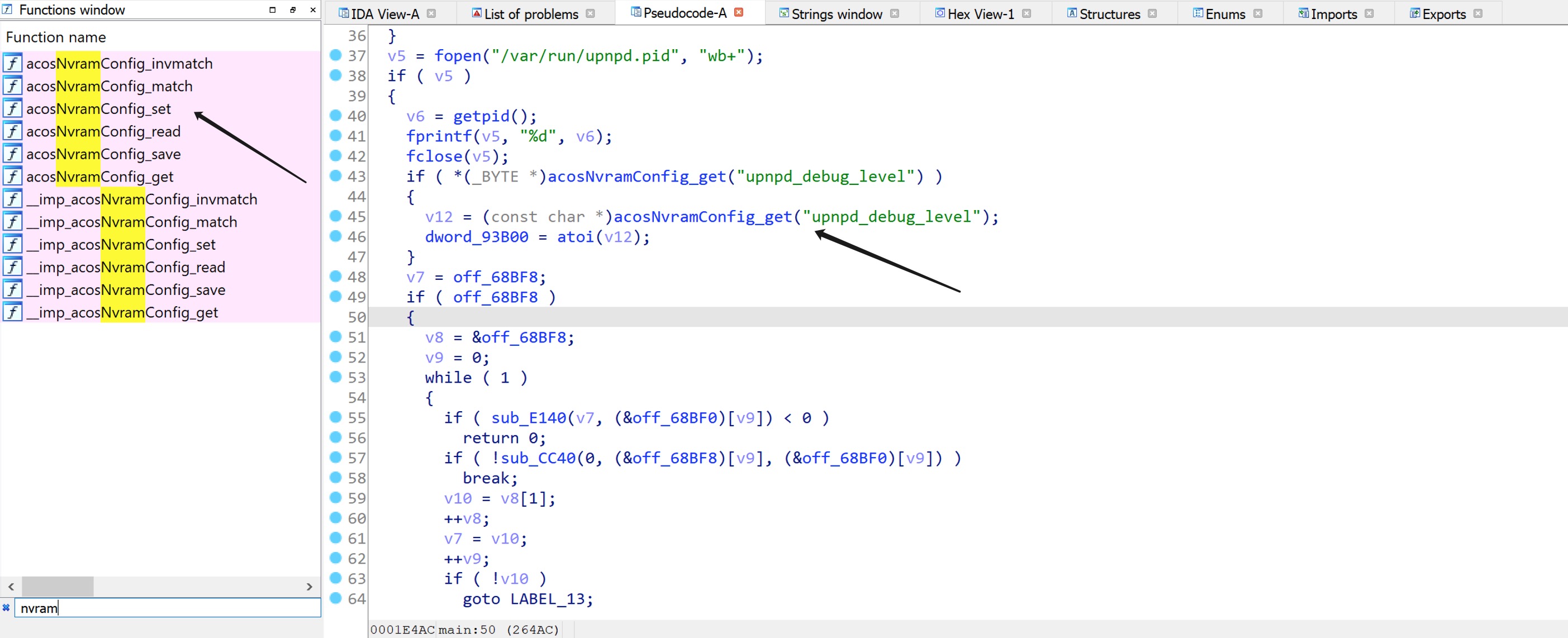Click function icon beside acosNvramConfig_get
The image size is (1568, 638).
tap(12, 177)
